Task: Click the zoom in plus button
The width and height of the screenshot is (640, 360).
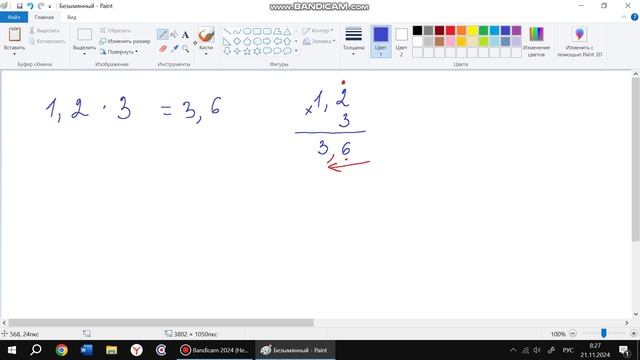Action: (633, 333)
